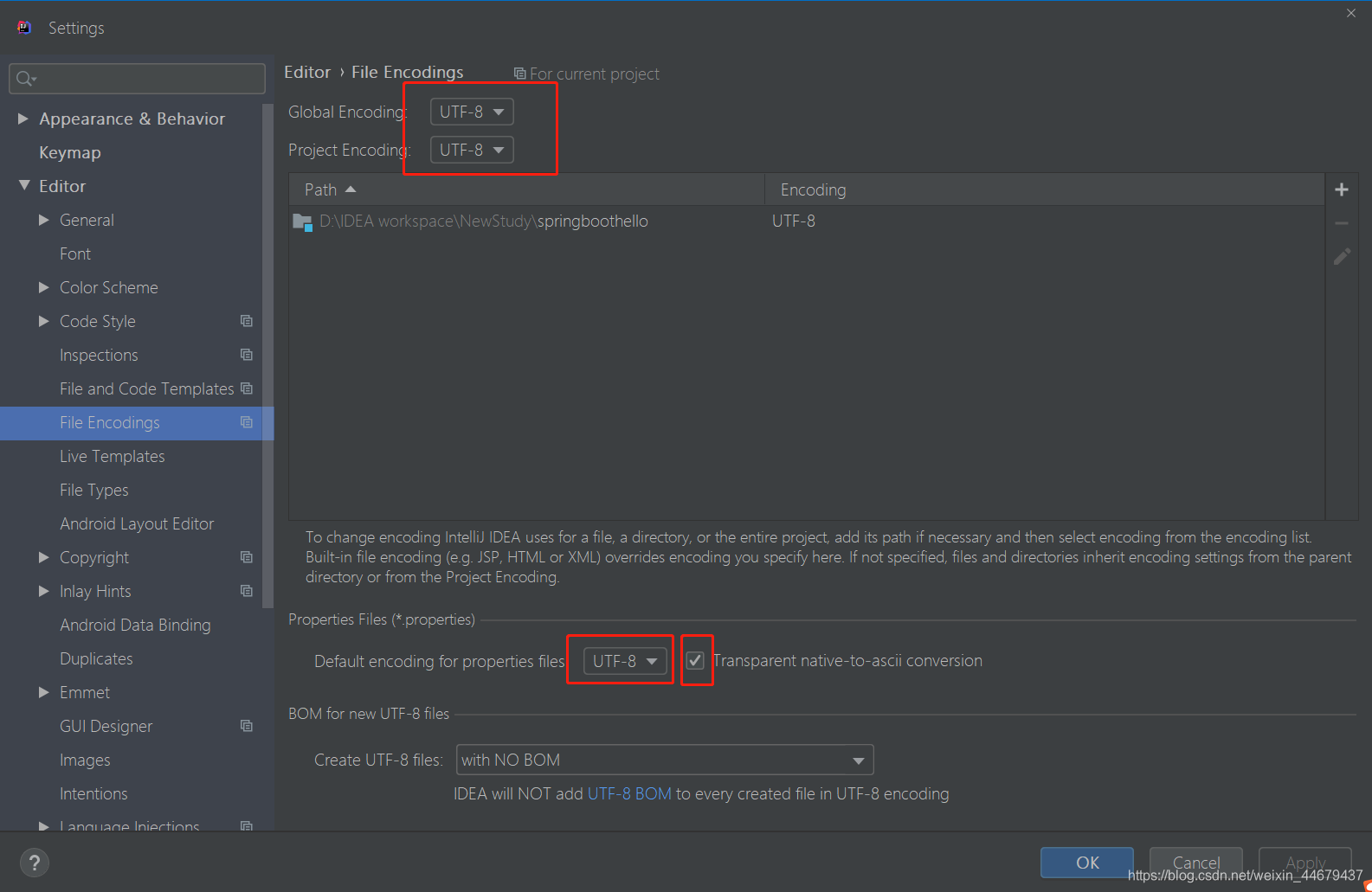This screenshot has width=1372, height=892.
Task: Click the remove path minus icon
Action: point(1342,223)
